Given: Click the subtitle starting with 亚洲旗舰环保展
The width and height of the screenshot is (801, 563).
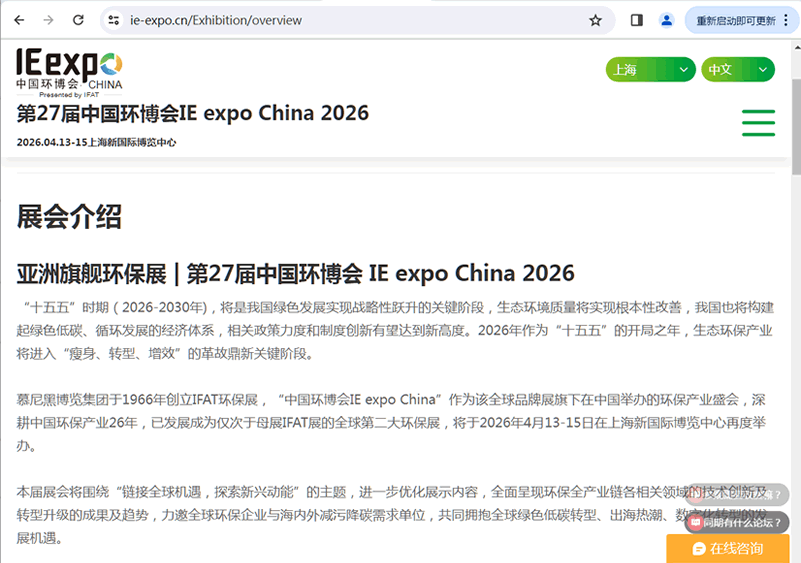Looking at the screenshot, I should (295, 273).
